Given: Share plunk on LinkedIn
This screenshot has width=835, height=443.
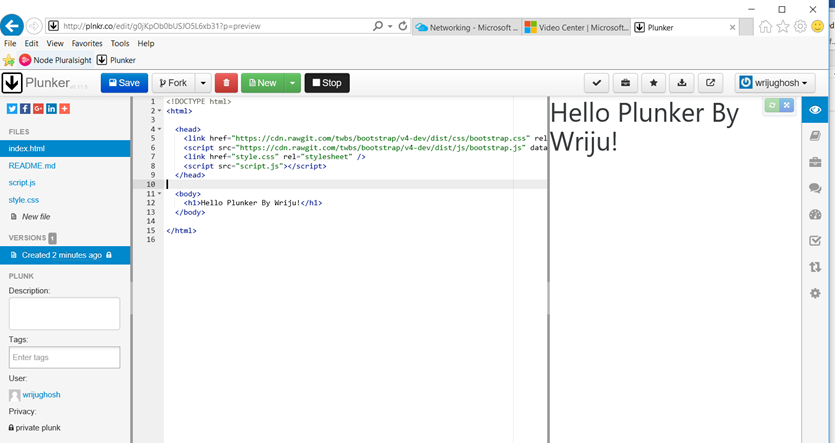Looking at the screenshot, I should click(x=51, y=109).
